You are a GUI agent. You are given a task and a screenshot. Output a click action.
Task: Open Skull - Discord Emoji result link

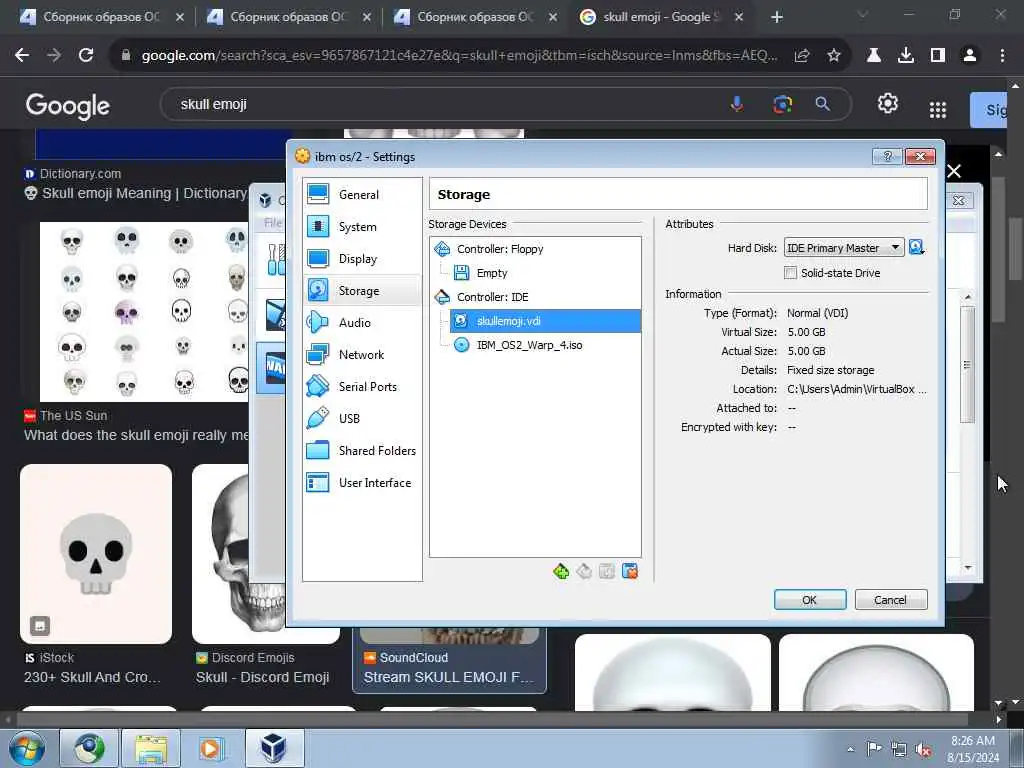pos(262,677)
